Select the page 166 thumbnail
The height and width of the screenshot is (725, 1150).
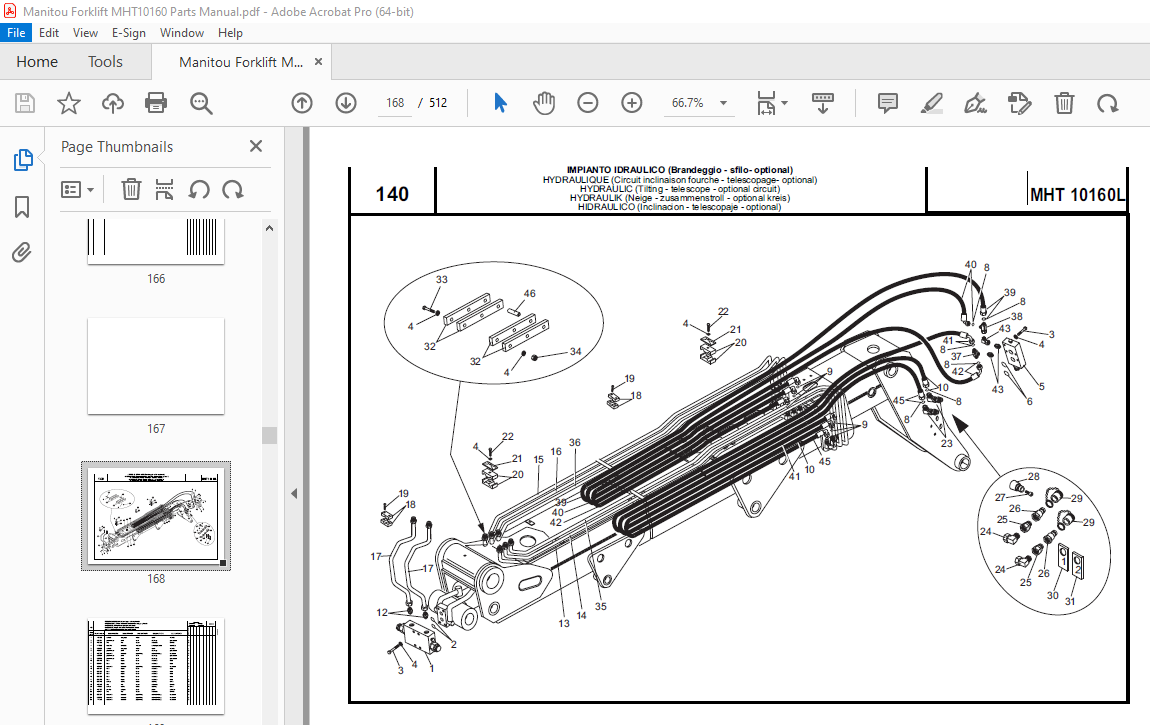coord(156,241)
